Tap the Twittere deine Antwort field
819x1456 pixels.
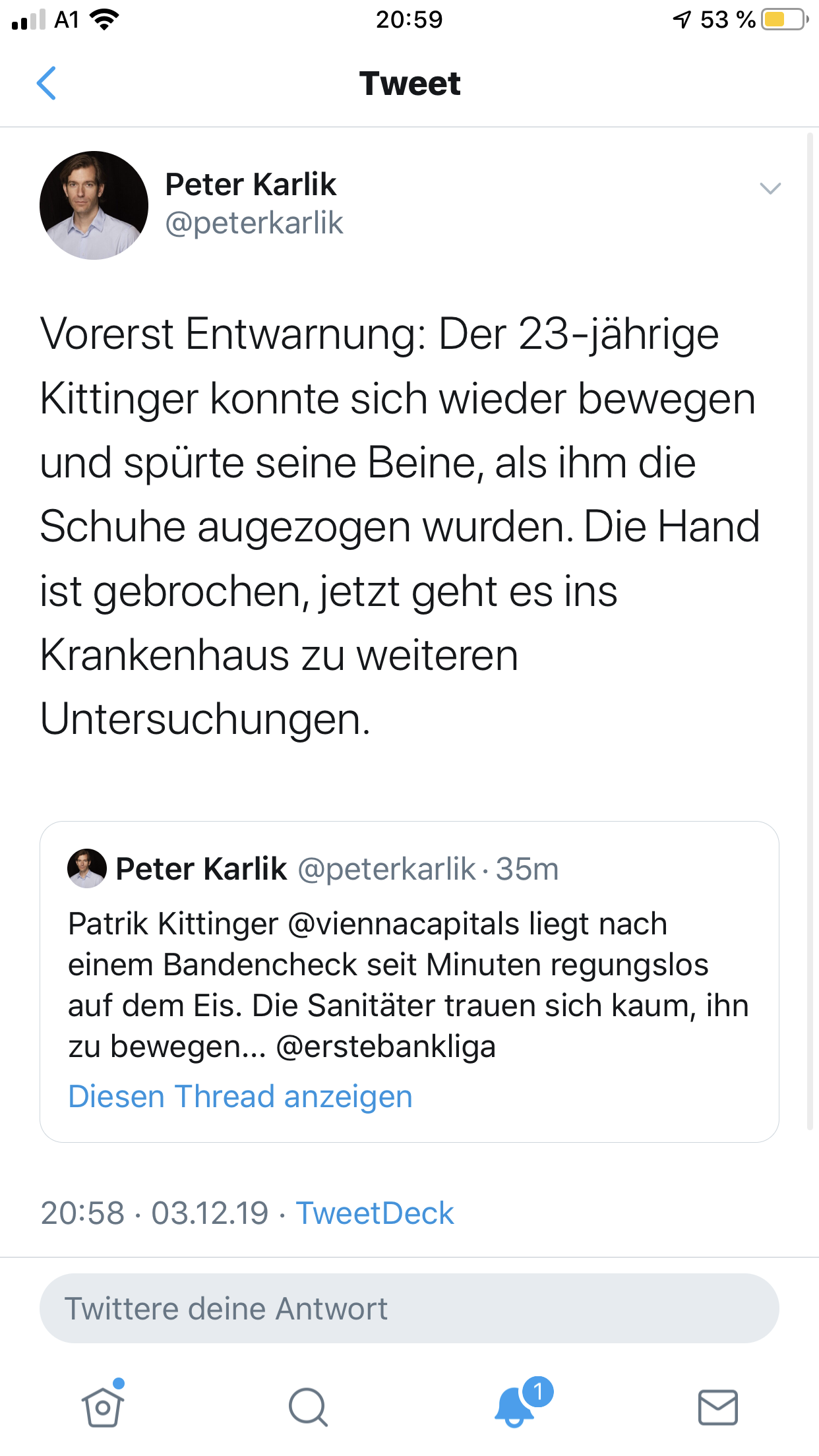pyautogui.click(x=409, y=1308)
